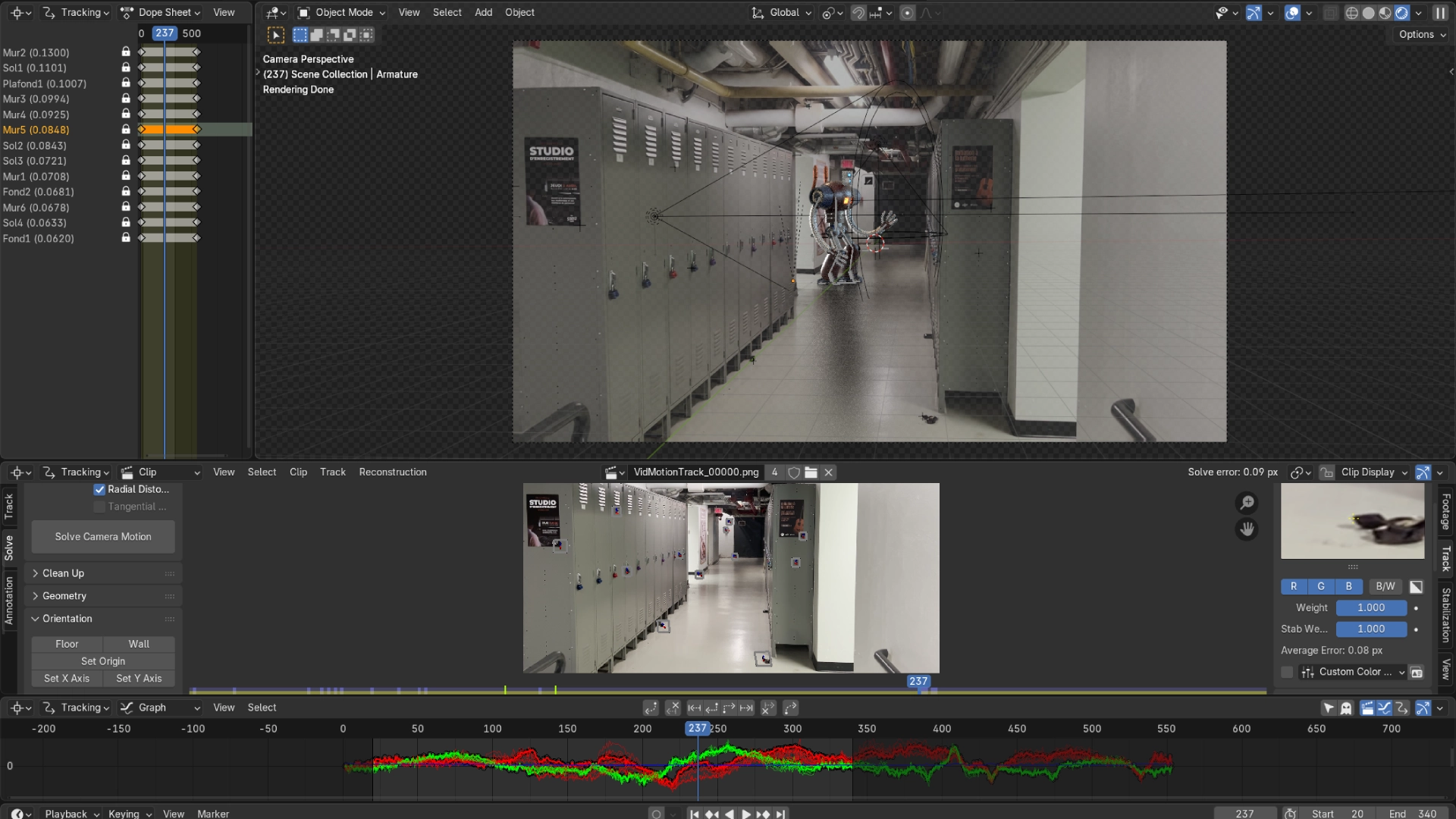This screenshot has height=819, width=1456.
Task: Switch to the Stabilization tab
Action: [1447, 617]
